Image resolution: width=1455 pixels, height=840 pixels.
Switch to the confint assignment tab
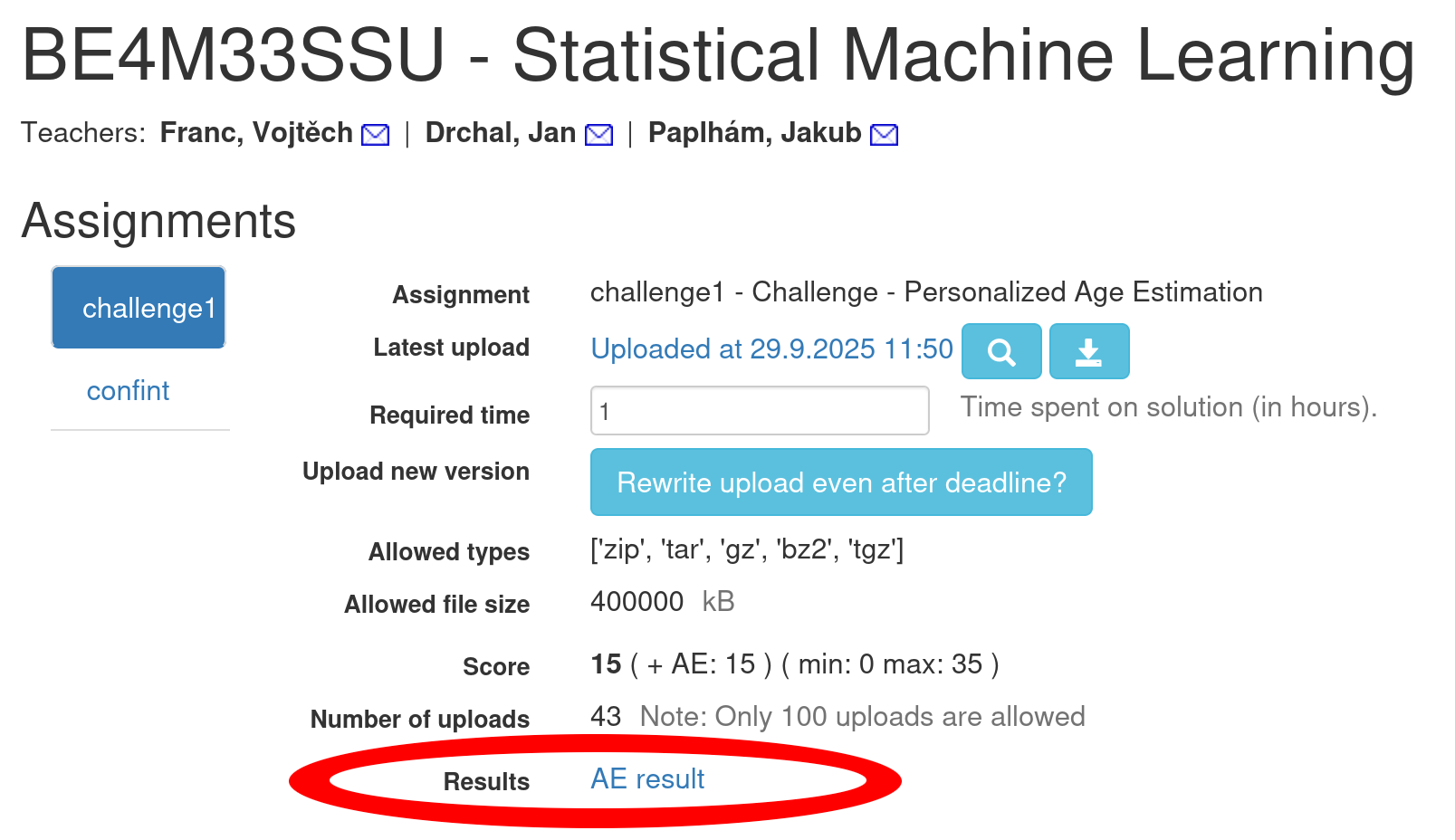(x=128, y=391)
